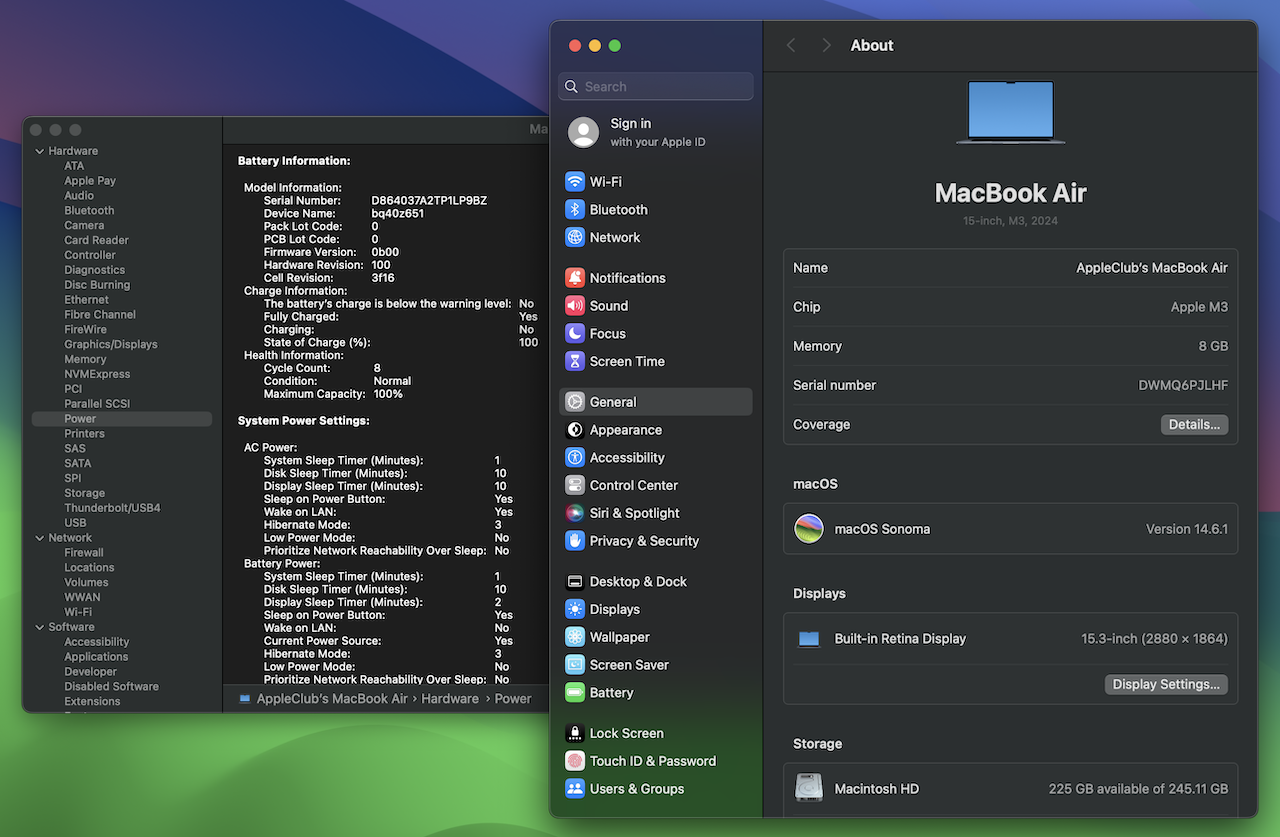
Task: Click the Sound speaker icon
Action: point(575,306)
